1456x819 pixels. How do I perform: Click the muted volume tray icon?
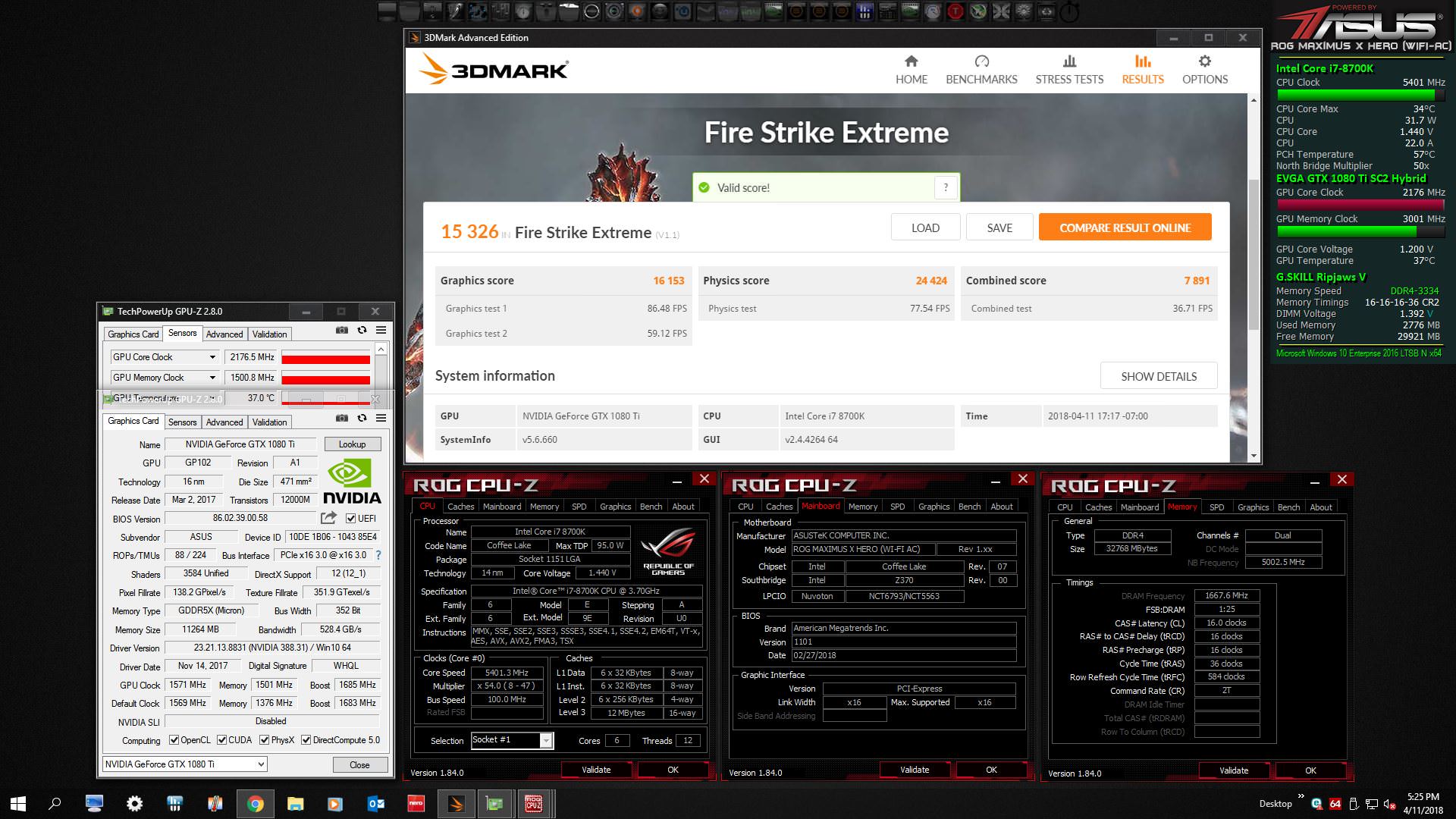click(1389, 804)
